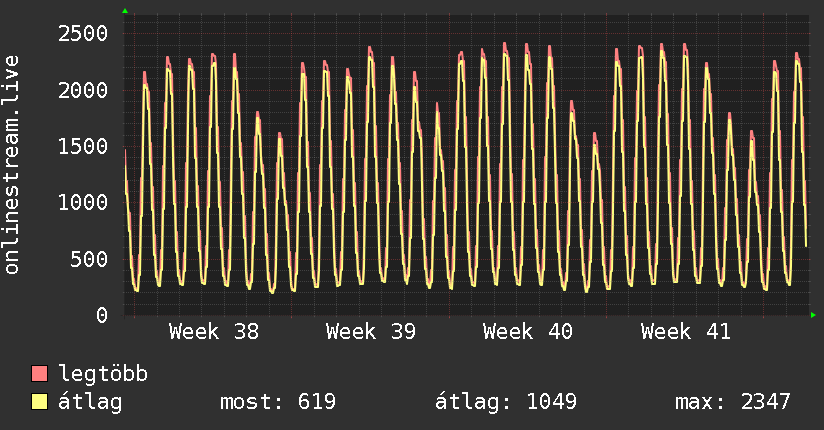This screenshot has width=824, height=430.
Task: Click the 'most: 619' current value
Action: point(277,402)
